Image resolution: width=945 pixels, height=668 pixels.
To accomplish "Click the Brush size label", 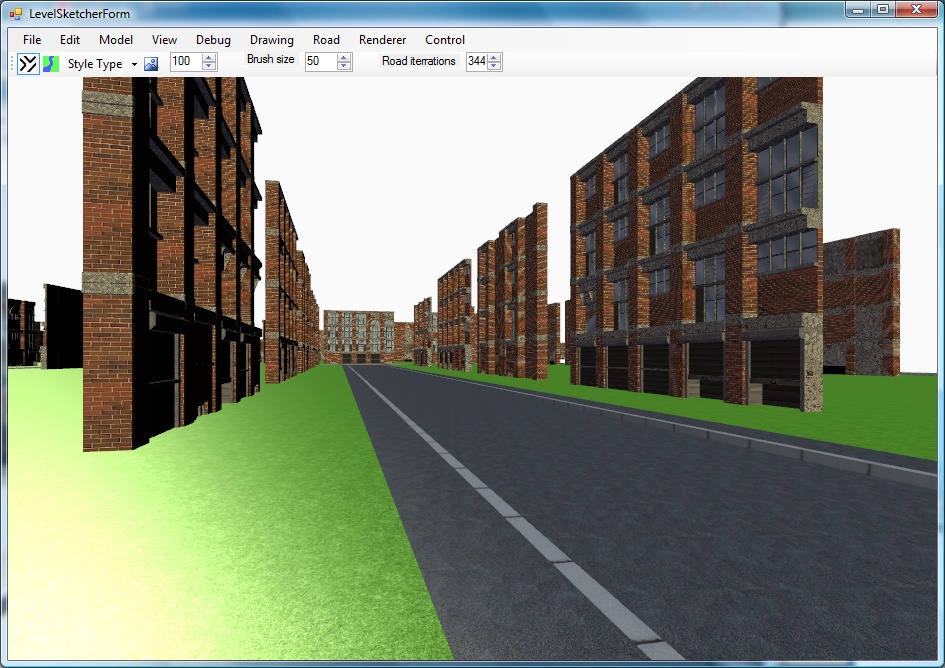I will click(271, 59).
